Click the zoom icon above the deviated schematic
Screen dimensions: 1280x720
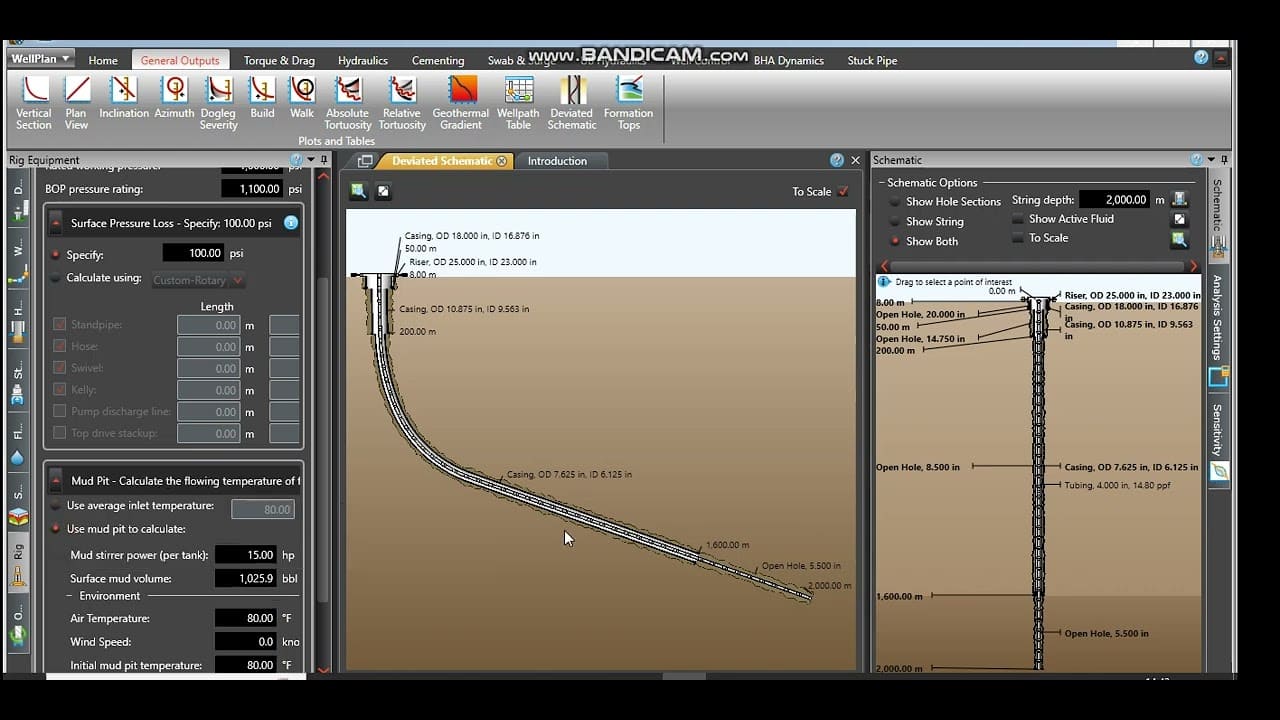(x=358, y=191)
